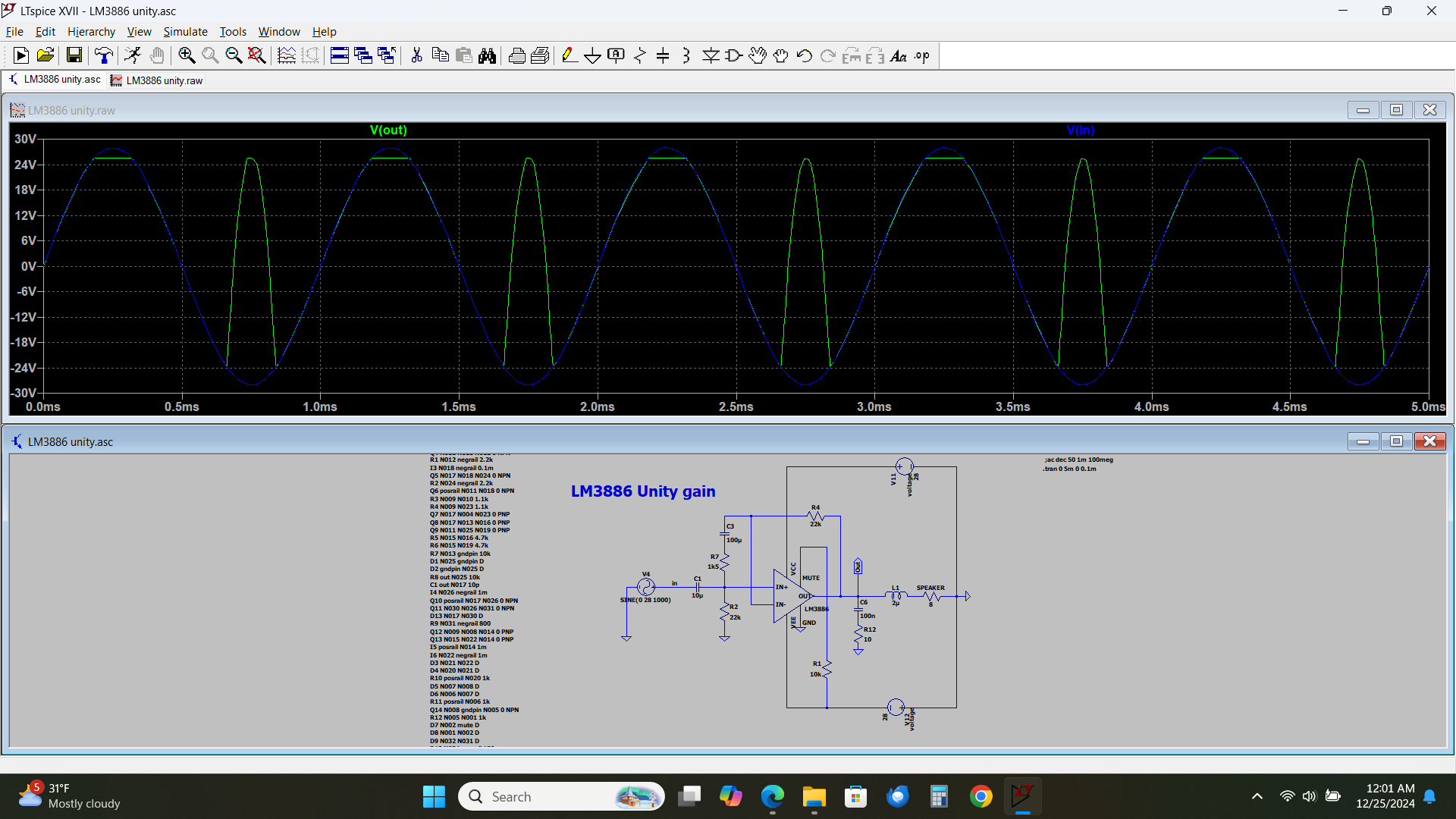Screen dimensions: 1456x819
Task: Select the Drag closed-hand tool
Action: (x=780, y=55)
